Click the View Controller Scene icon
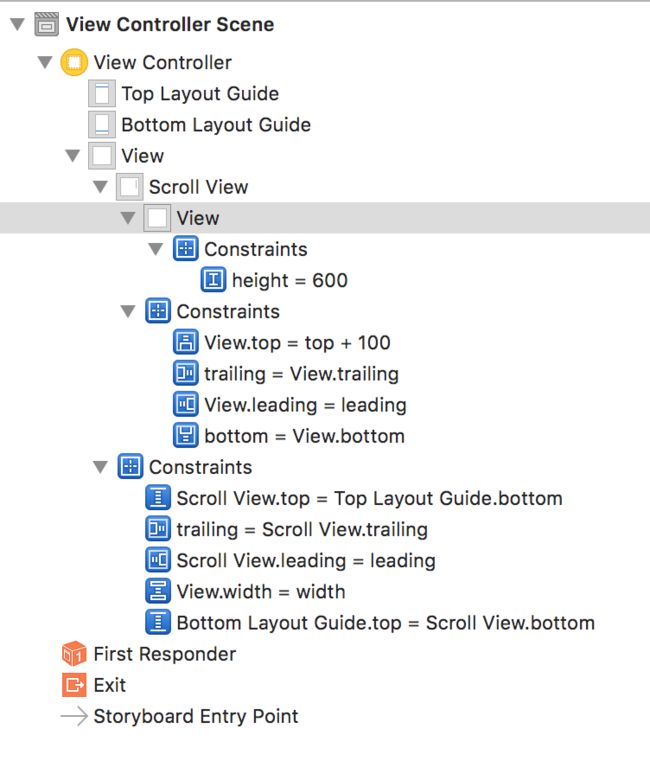The height and width of the screenshot is (780, 650). pos(46,24)
